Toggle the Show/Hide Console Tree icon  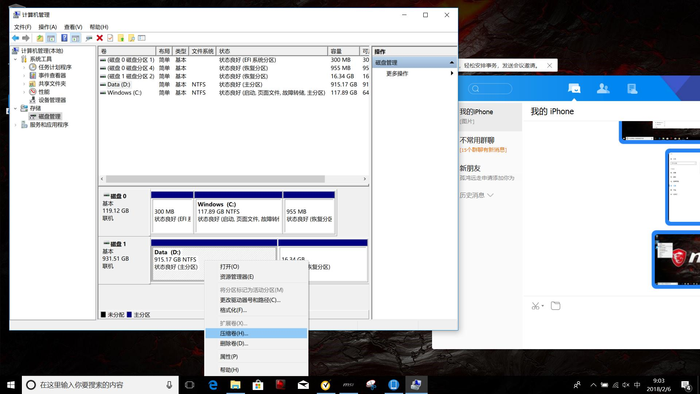(51, 38)
